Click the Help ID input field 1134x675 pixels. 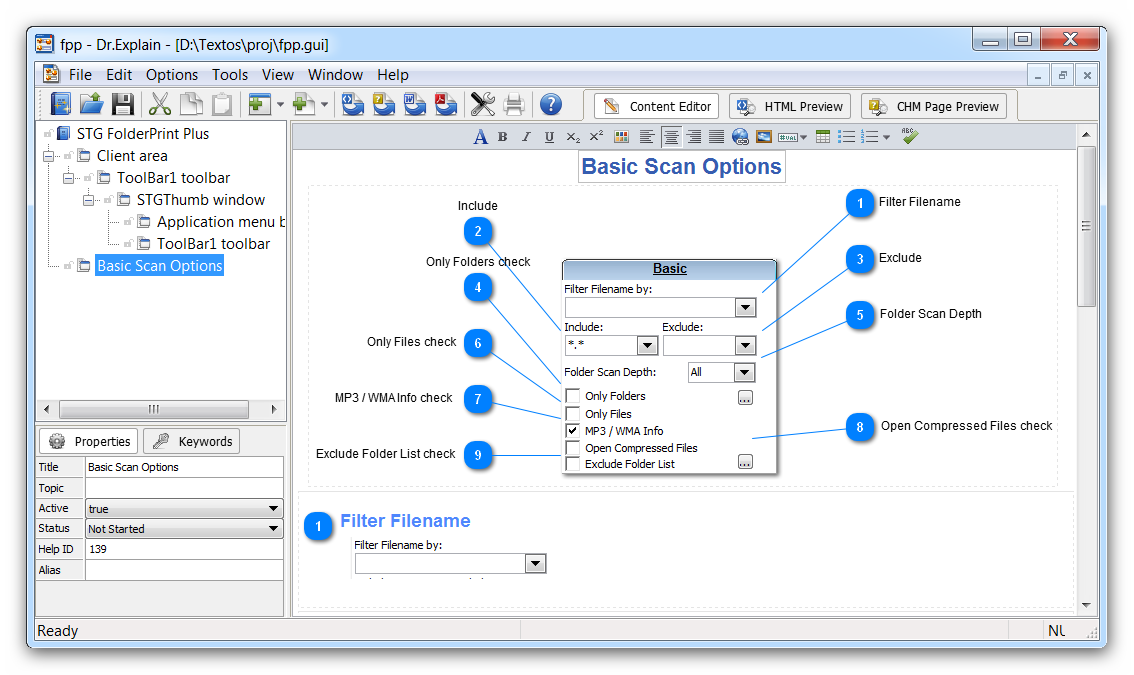184,549
